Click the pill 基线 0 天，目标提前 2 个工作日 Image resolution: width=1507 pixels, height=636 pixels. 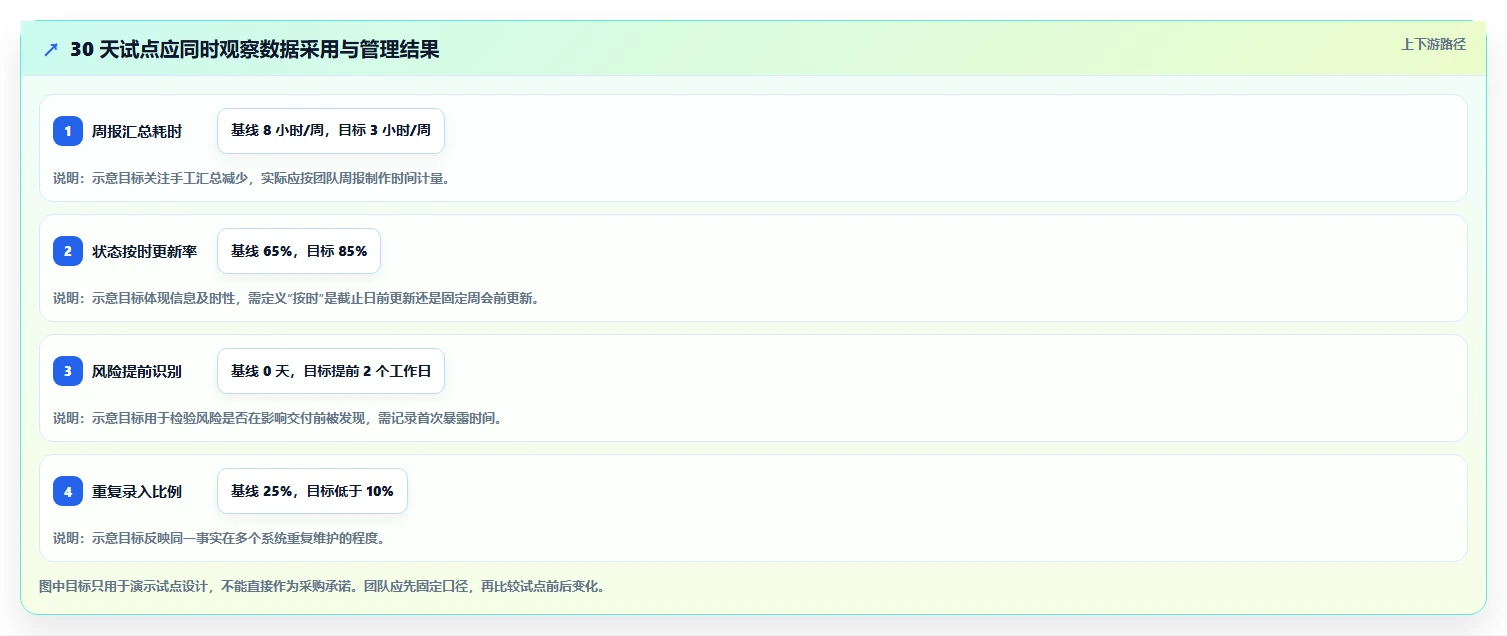point(331,371)
